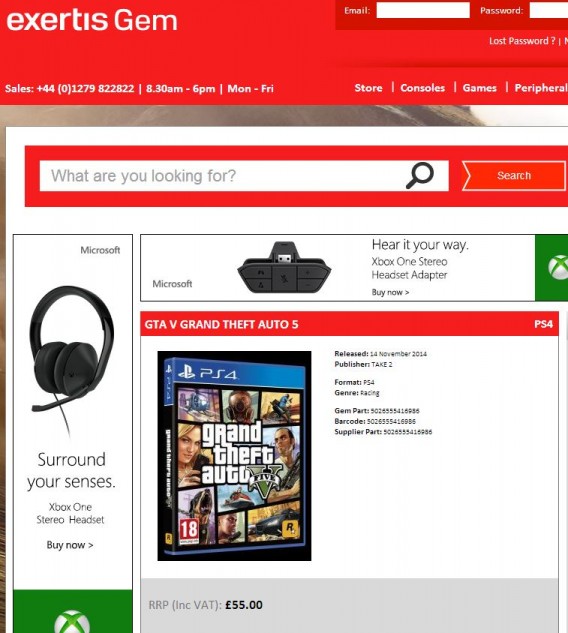Click Buy now under Stereo Headset ad
568x633 pixels.
70,545
